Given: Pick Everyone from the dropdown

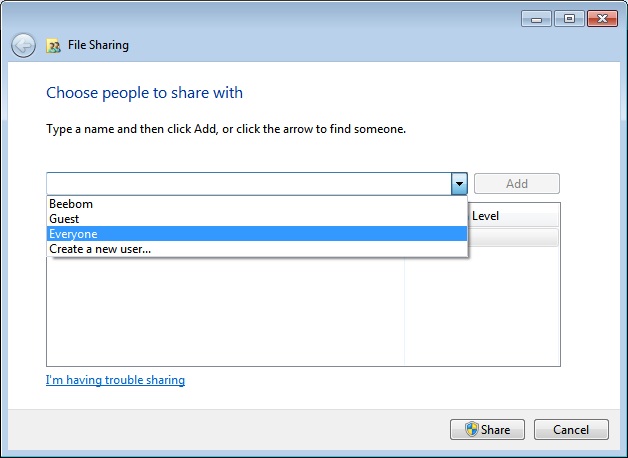Looking at the screenshot, I should click(73, 234).
